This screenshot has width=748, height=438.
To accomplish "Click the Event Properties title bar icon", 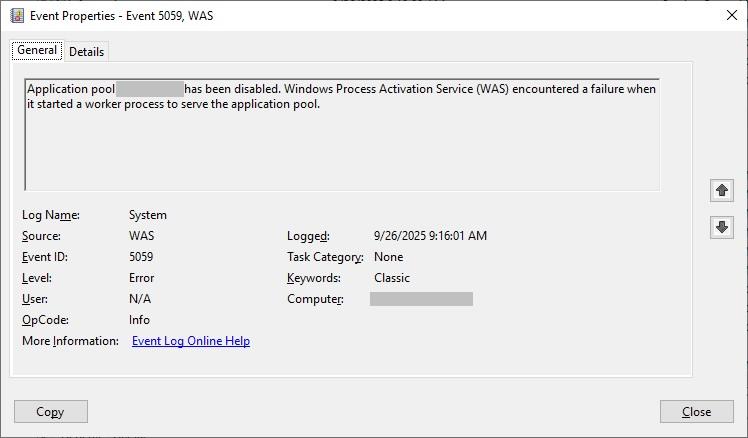I will click(x=17, y=16).
